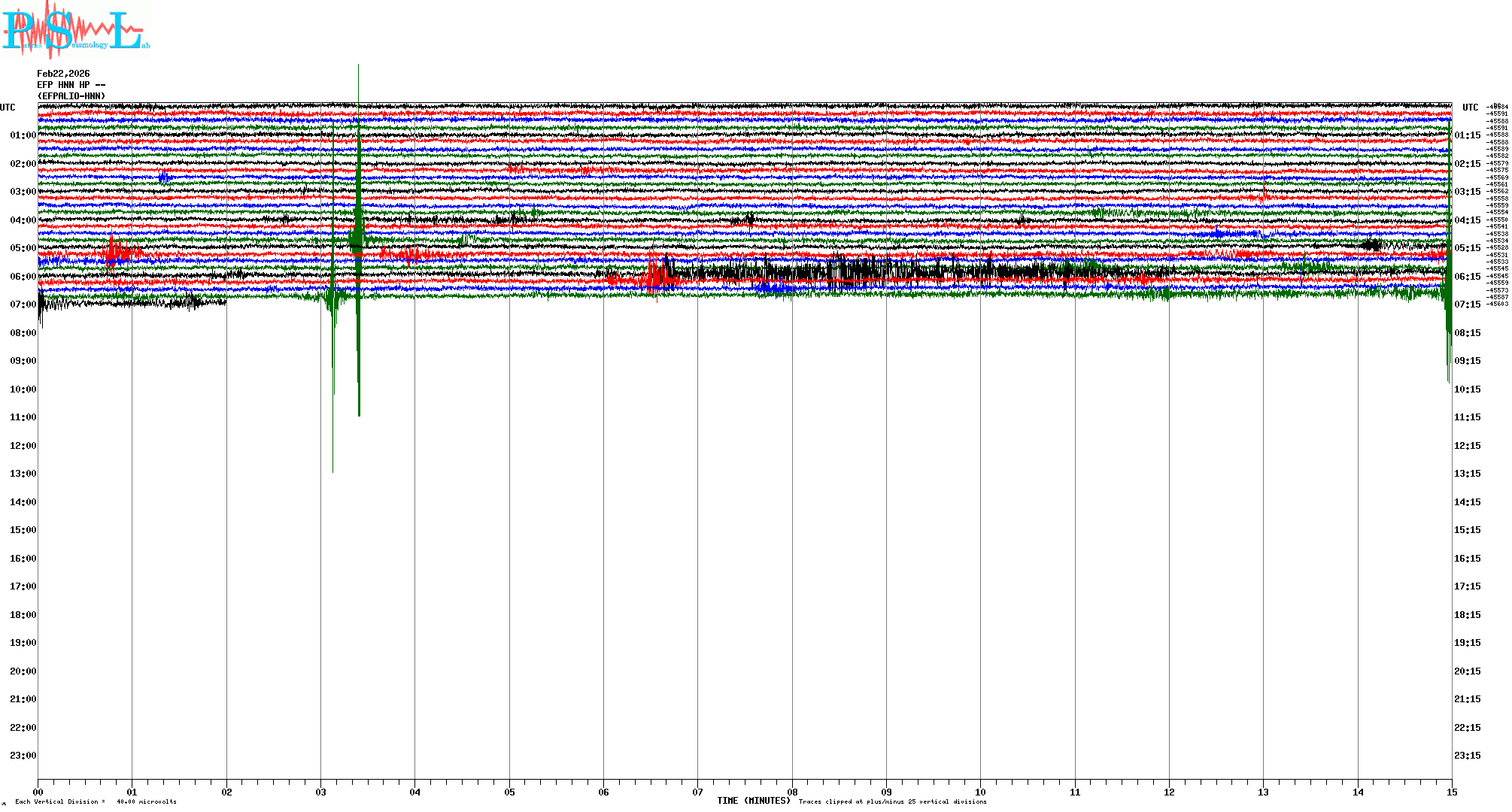
Task: Click the Feb22,2026 date label
Action: 63,74
